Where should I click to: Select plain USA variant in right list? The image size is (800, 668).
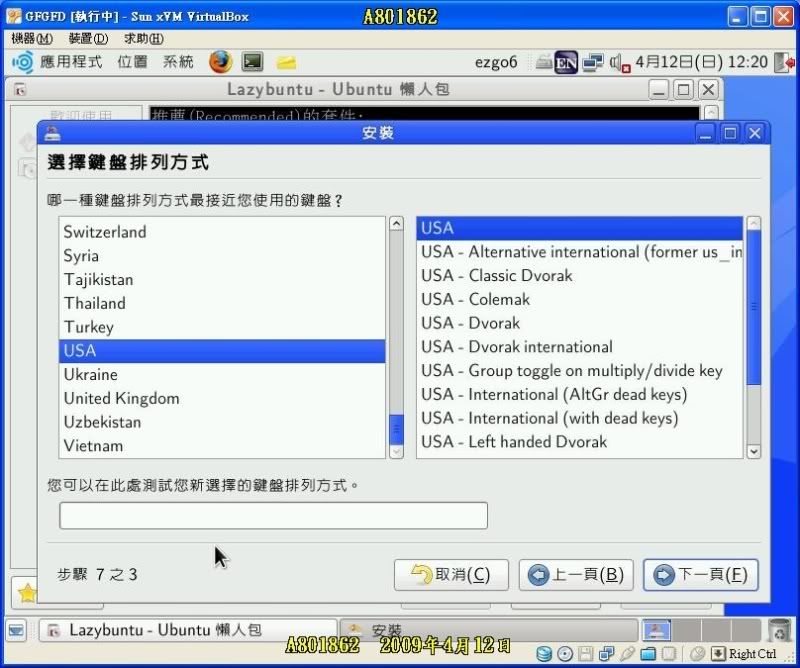[580, 228]
